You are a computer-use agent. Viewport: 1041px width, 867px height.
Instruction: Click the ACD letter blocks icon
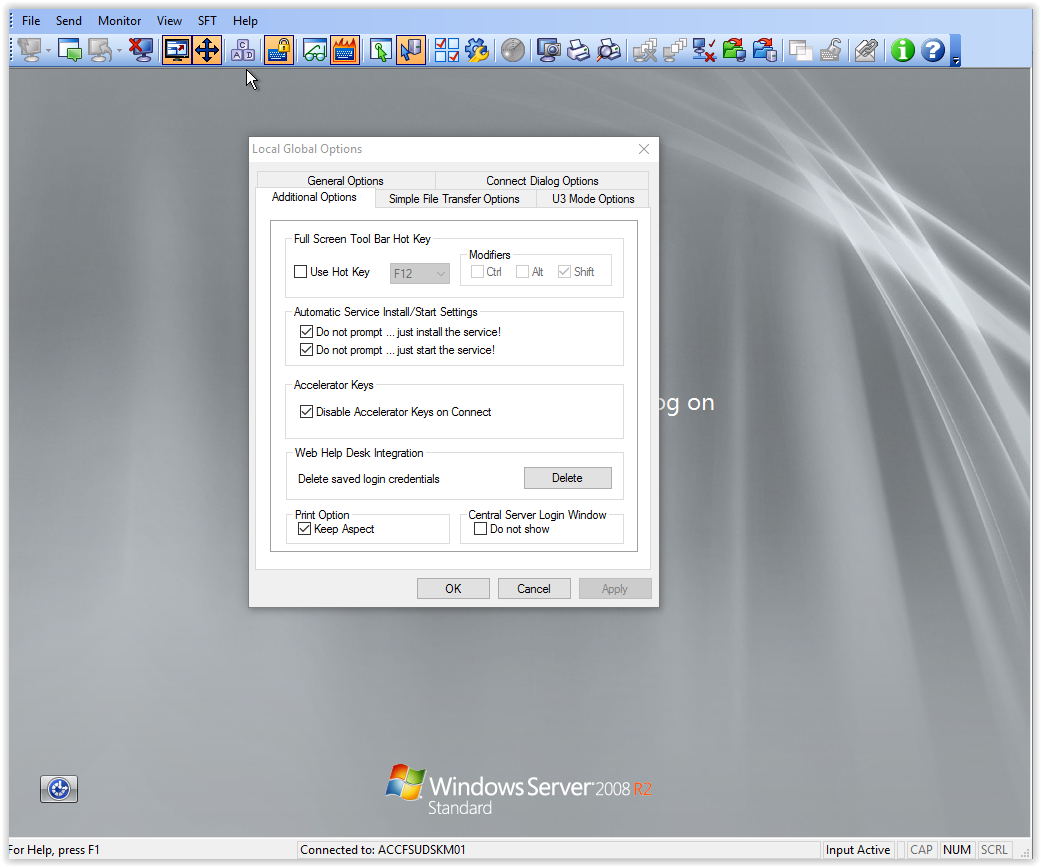(243, 50)
